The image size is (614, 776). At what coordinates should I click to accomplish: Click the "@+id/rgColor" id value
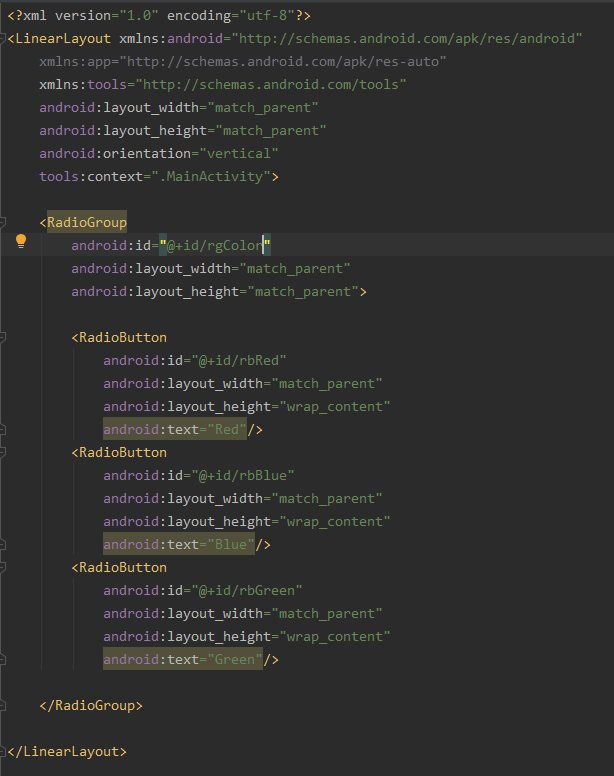coord(215,245)
